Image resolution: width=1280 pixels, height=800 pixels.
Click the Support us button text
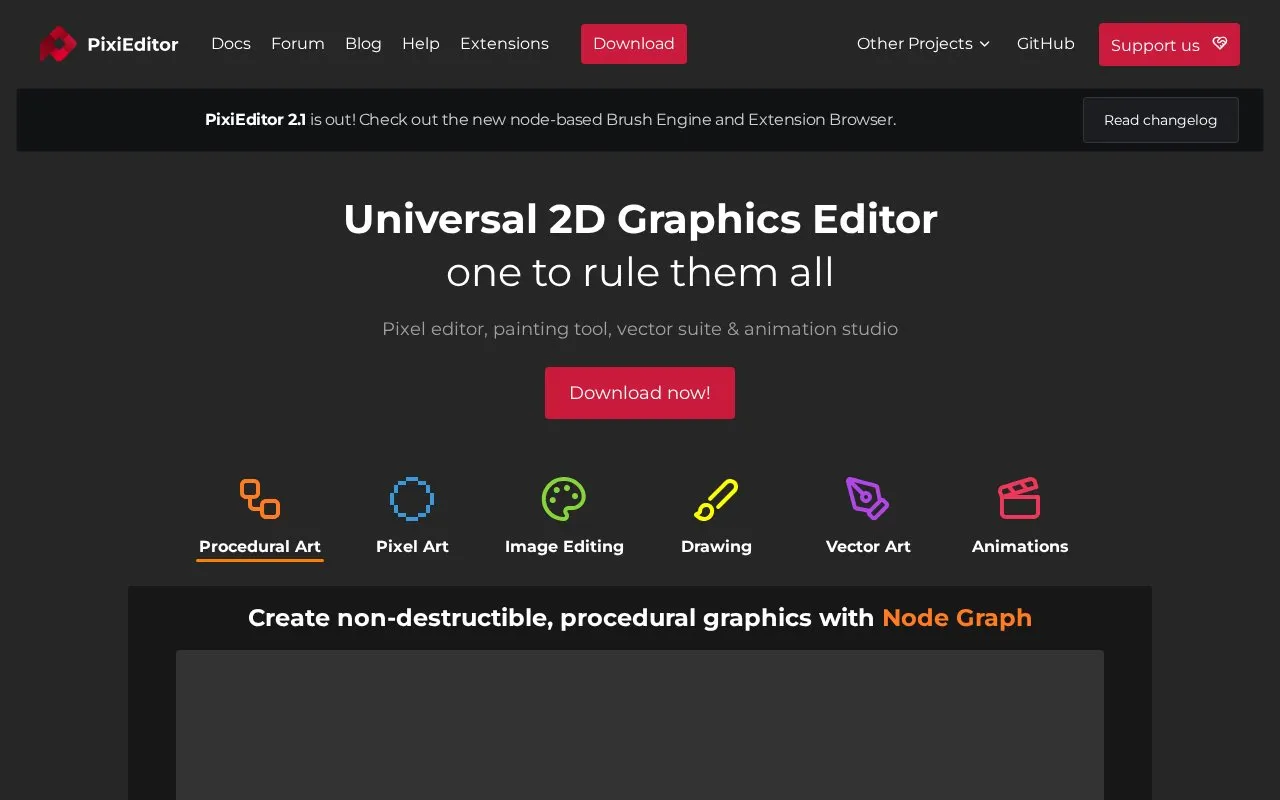click(x=1155, y=45)
